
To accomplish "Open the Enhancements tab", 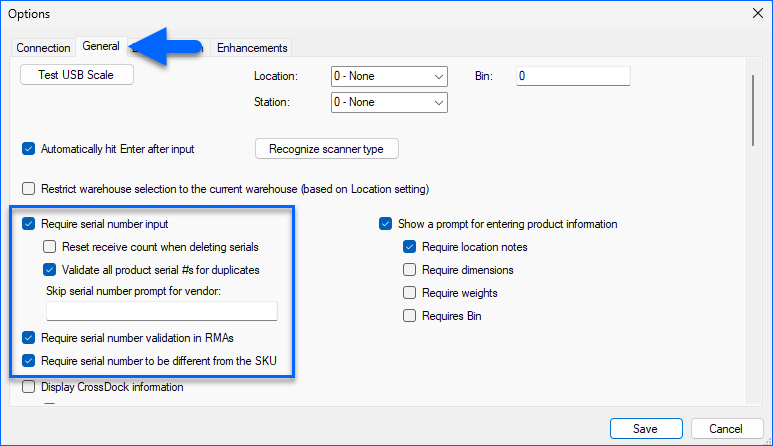I will [252, 47].
